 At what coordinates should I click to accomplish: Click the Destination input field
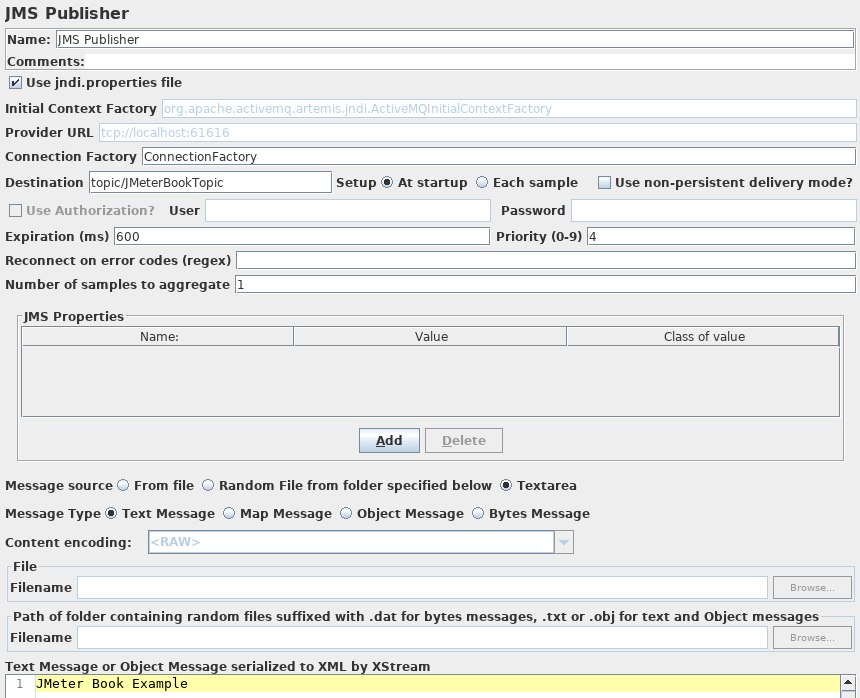pyautogui.click(x=210, y=182)
